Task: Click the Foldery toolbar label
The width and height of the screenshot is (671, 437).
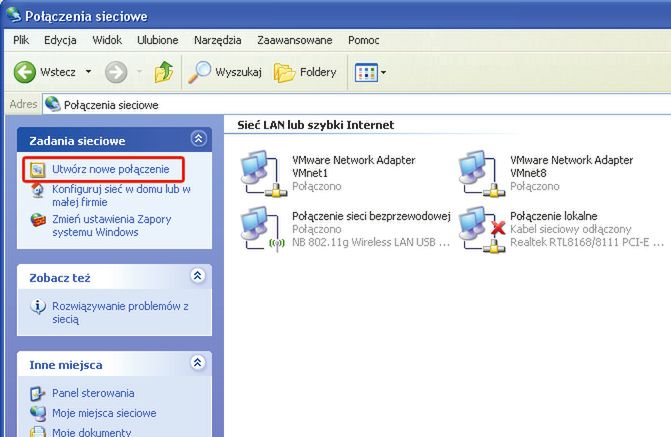Action: [x=318, y=72]
